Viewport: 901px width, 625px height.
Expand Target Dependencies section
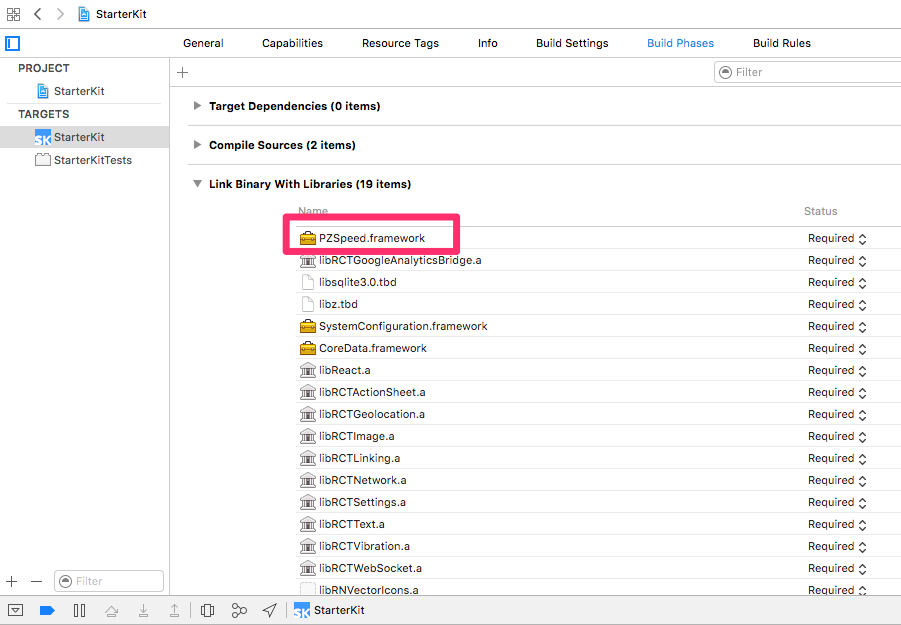[x=197, y=106]
